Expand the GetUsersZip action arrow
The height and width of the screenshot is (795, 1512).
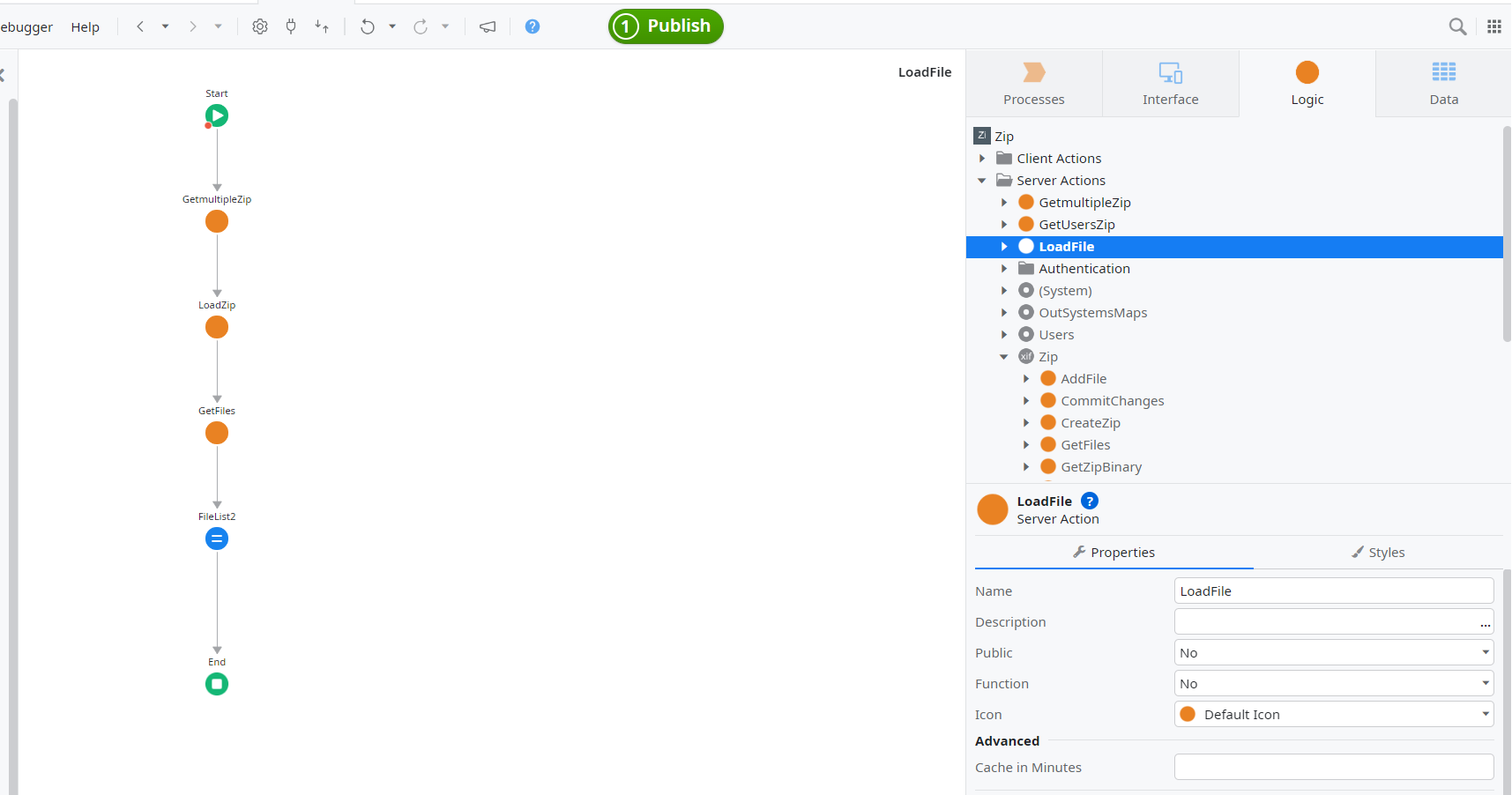pos(1004,225)
